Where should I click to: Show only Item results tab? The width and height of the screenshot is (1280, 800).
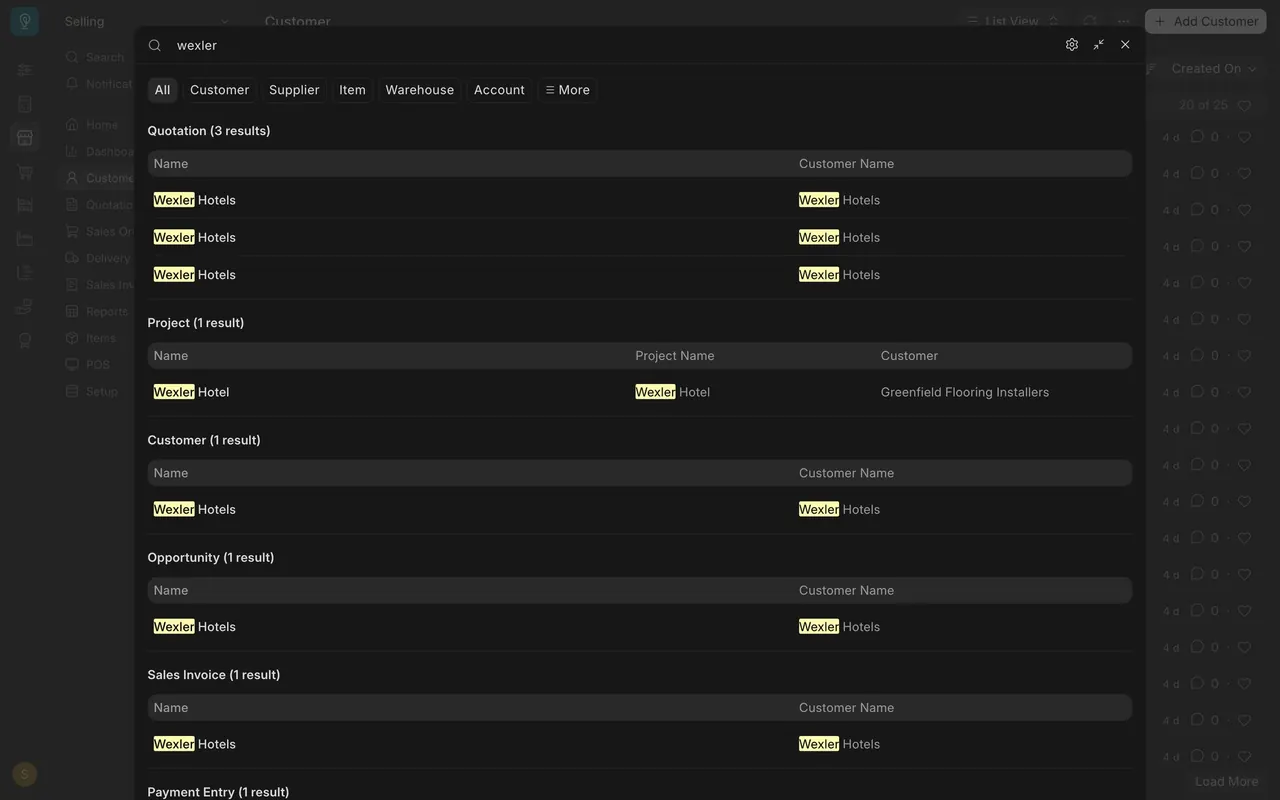pos(353,90)
